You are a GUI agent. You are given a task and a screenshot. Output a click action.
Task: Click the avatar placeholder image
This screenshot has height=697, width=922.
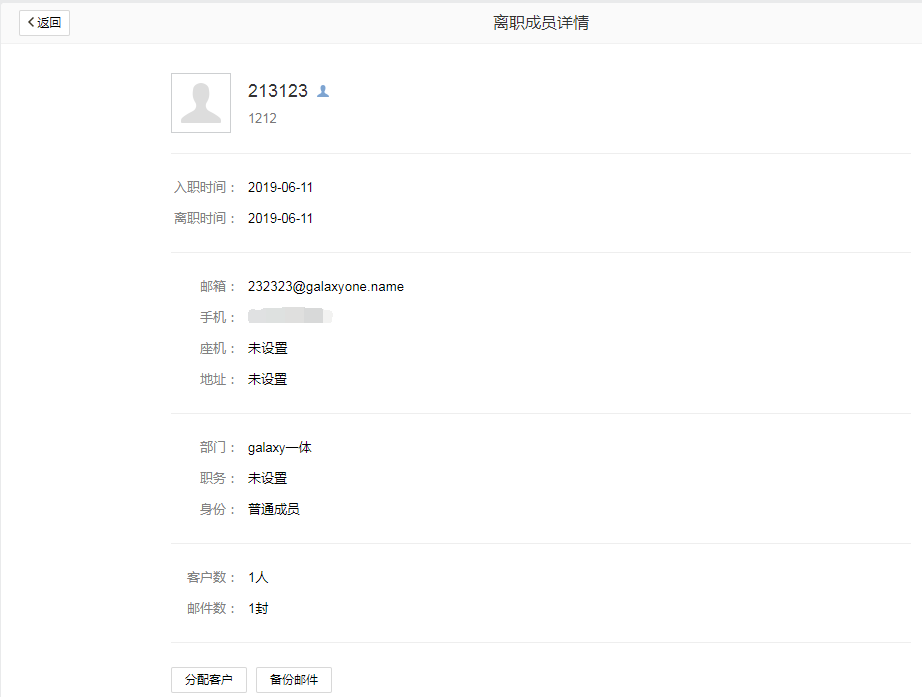[200, 102]
